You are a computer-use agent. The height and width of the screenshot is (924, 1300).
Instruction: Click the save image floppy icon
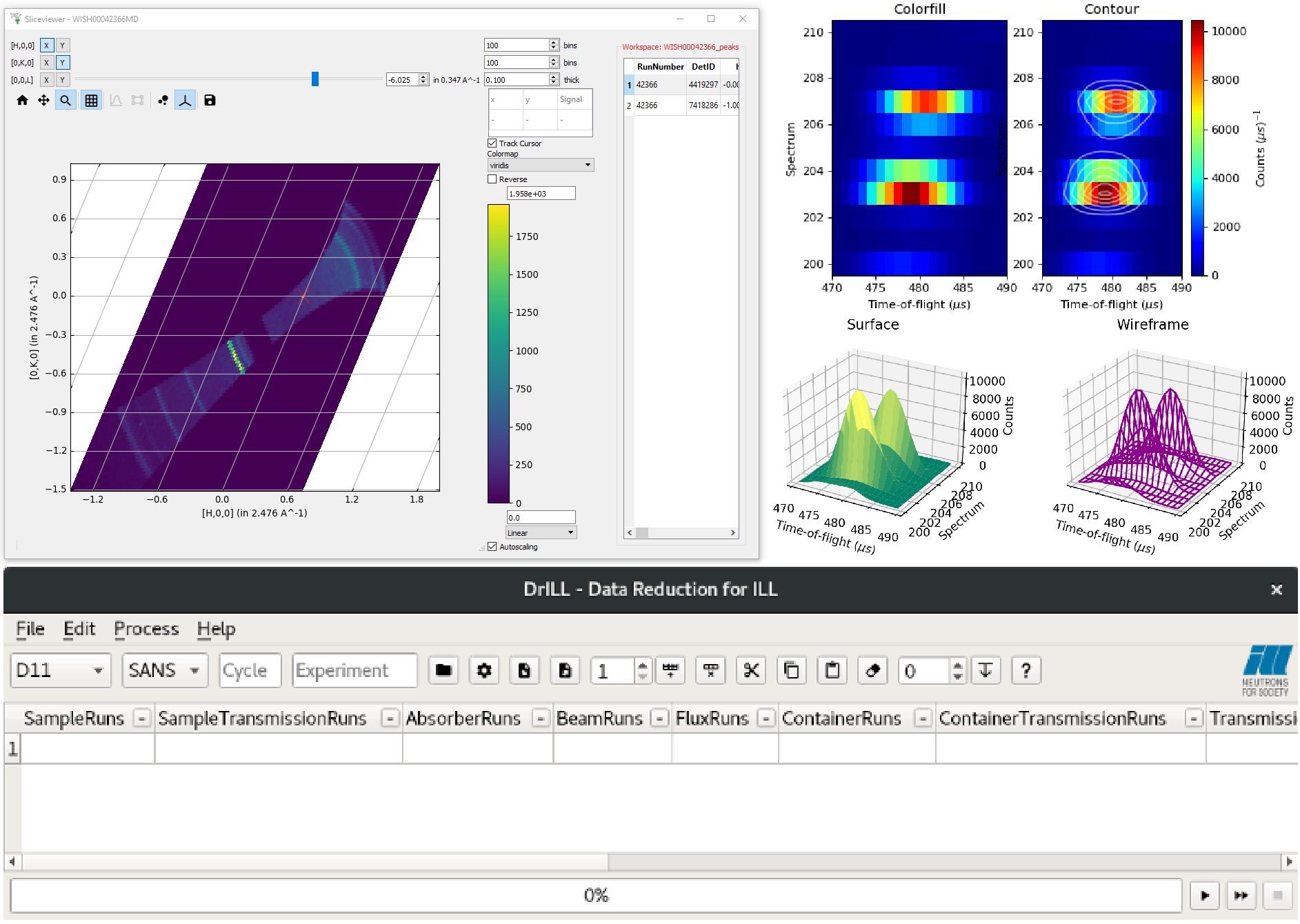pyautogui.click(x=210, y=101)
